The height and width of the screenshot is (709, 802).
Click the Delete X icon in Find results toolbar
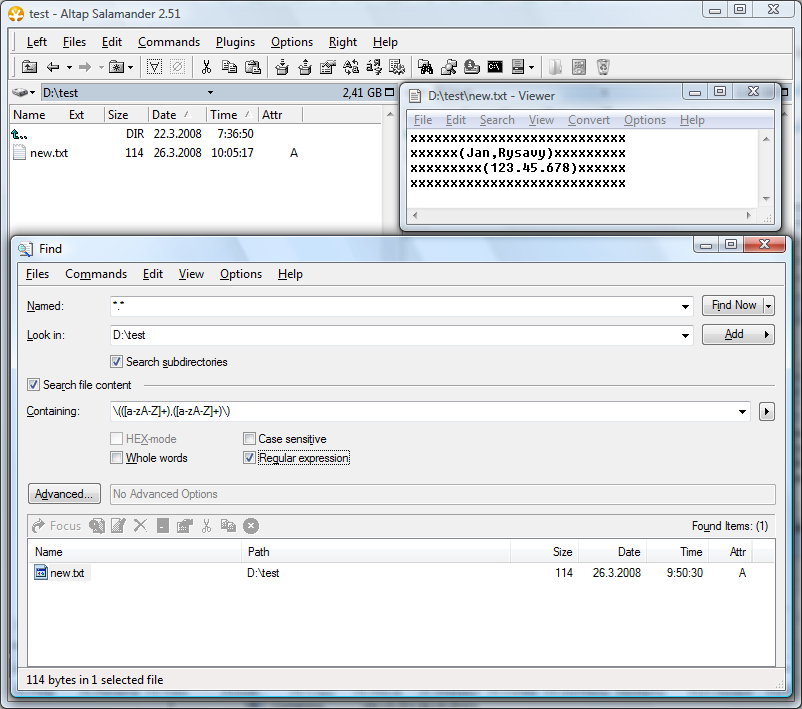click(x=140, y=526)
